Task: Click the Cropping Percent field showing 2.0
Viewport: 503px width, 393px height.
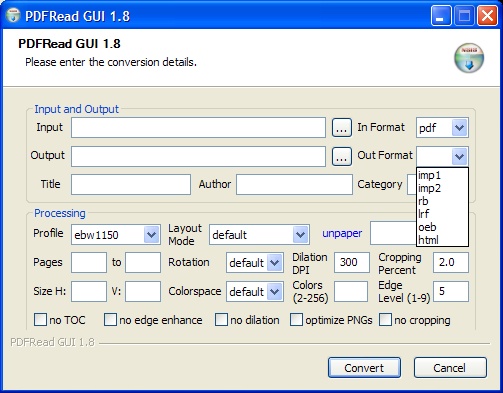Action: coord(451,263)
